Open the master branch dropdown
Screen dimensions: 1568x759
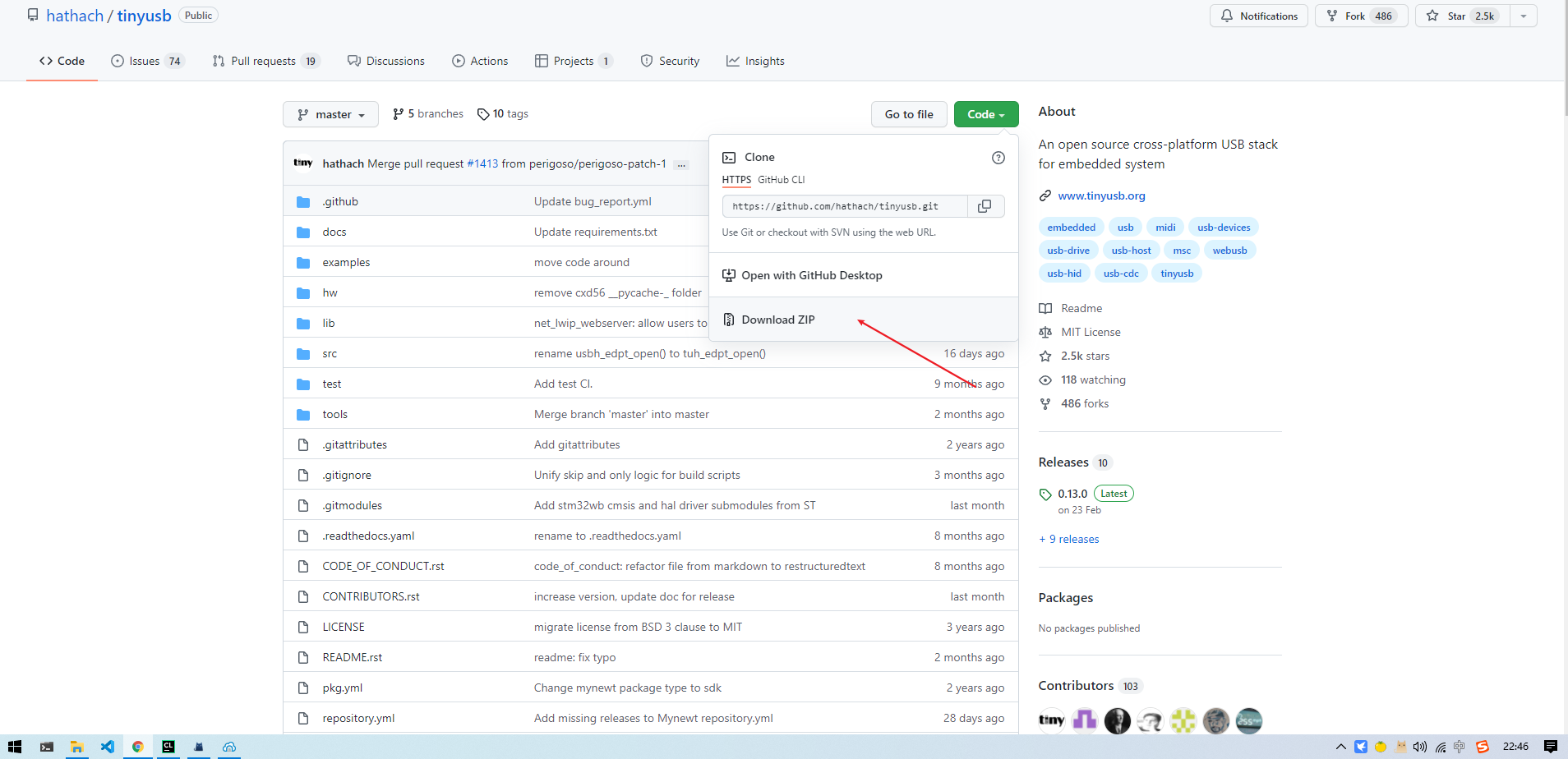click(x=330, y=114)
